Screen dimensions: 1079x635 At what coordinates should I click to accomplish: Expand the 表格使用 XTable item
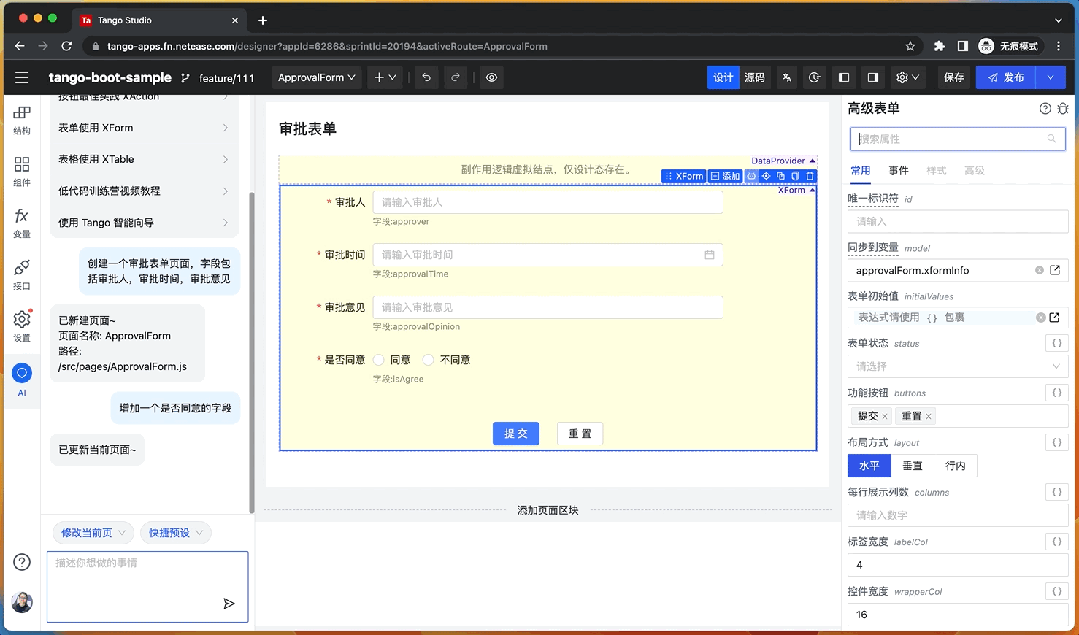click(x=144, y=159)
